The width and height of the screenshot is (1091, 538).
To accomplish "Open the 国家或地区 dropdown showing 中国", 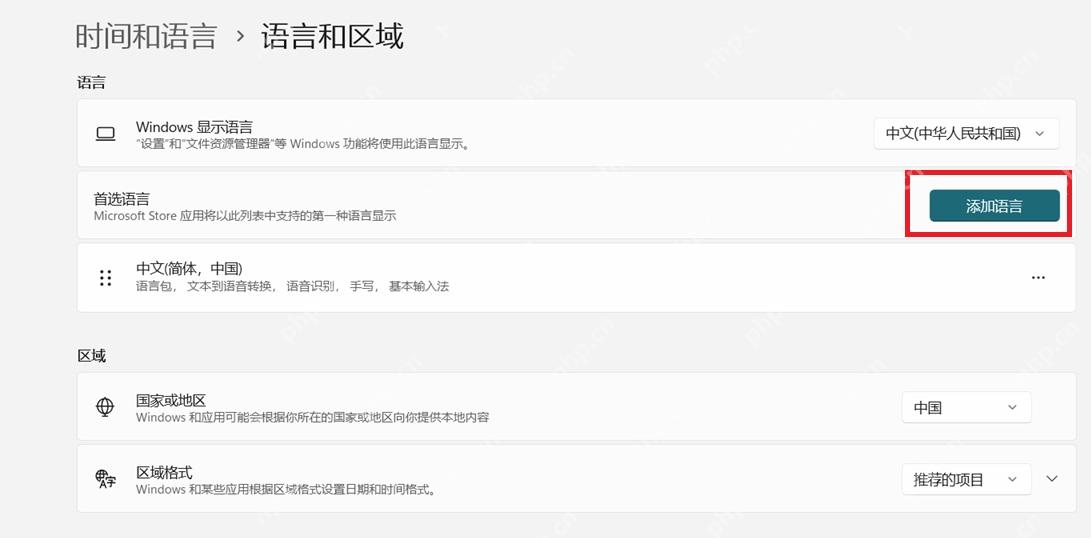I will click(x=966, y=407).
